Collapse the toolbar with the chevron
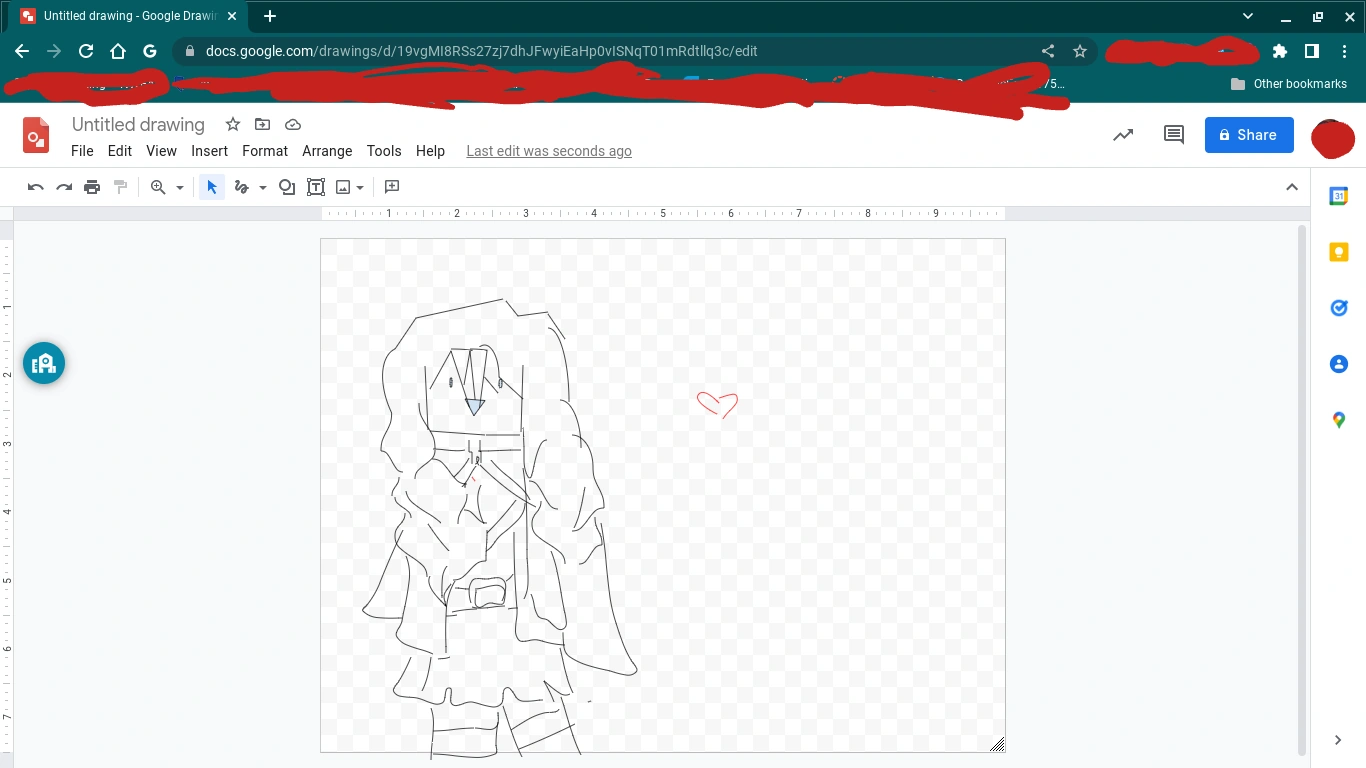 [x=1292, y=187]
